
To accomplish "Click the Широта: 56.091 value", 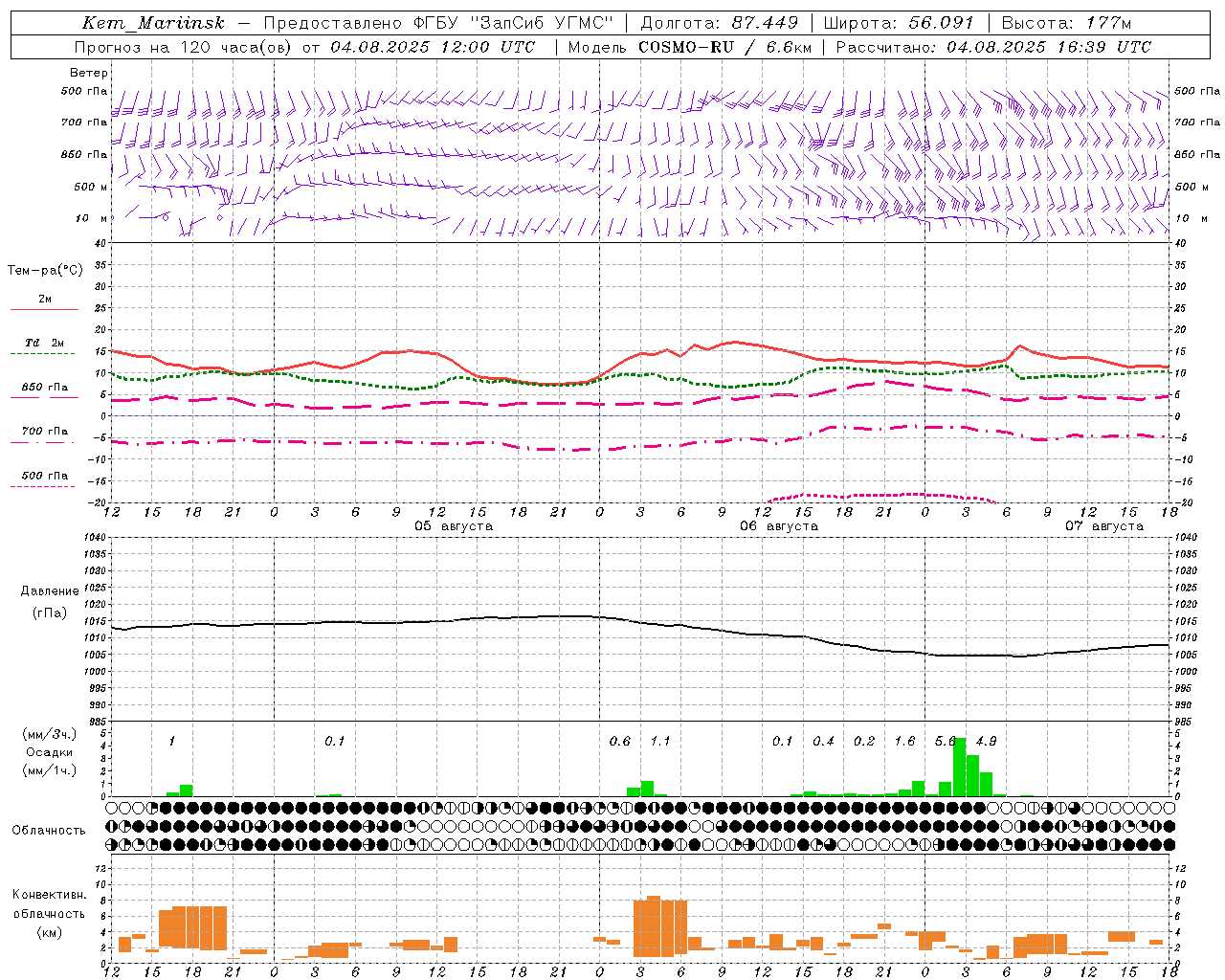I will 899,23.
